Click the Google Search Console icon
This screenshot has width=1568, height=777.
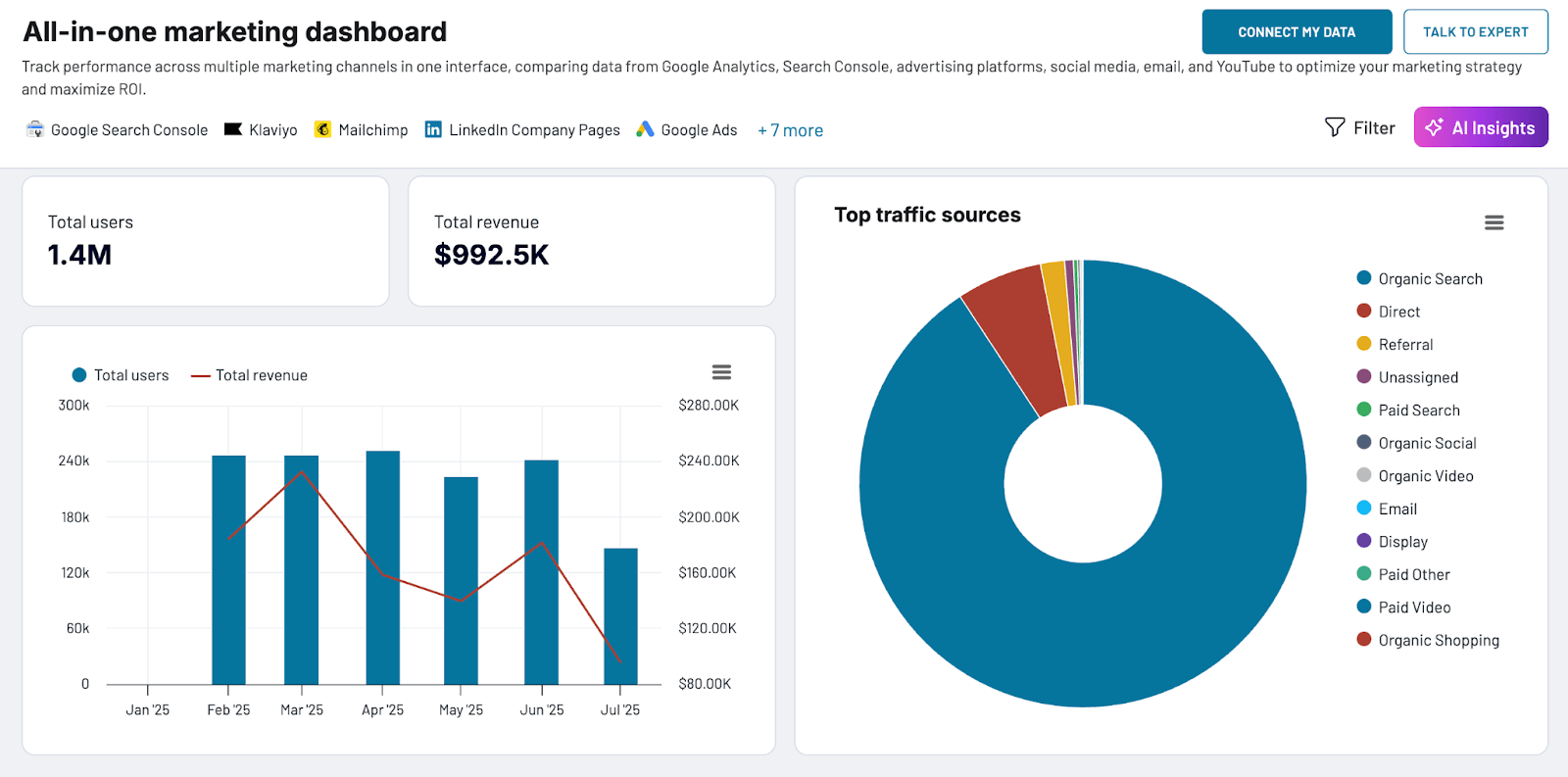(x=35, y=129)
